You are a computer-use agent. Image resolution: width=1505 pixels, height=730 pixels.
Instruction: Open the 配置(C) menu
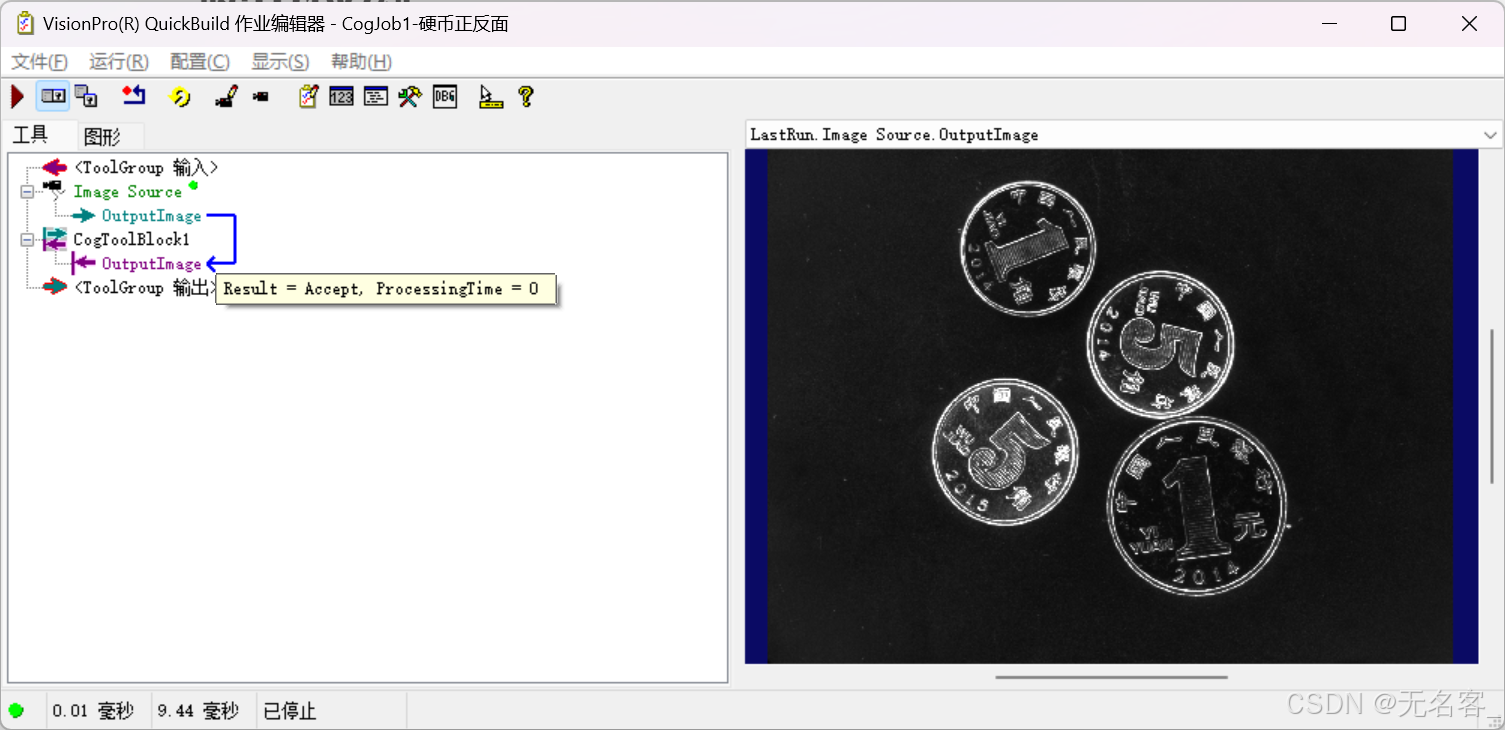click(200, 62)
